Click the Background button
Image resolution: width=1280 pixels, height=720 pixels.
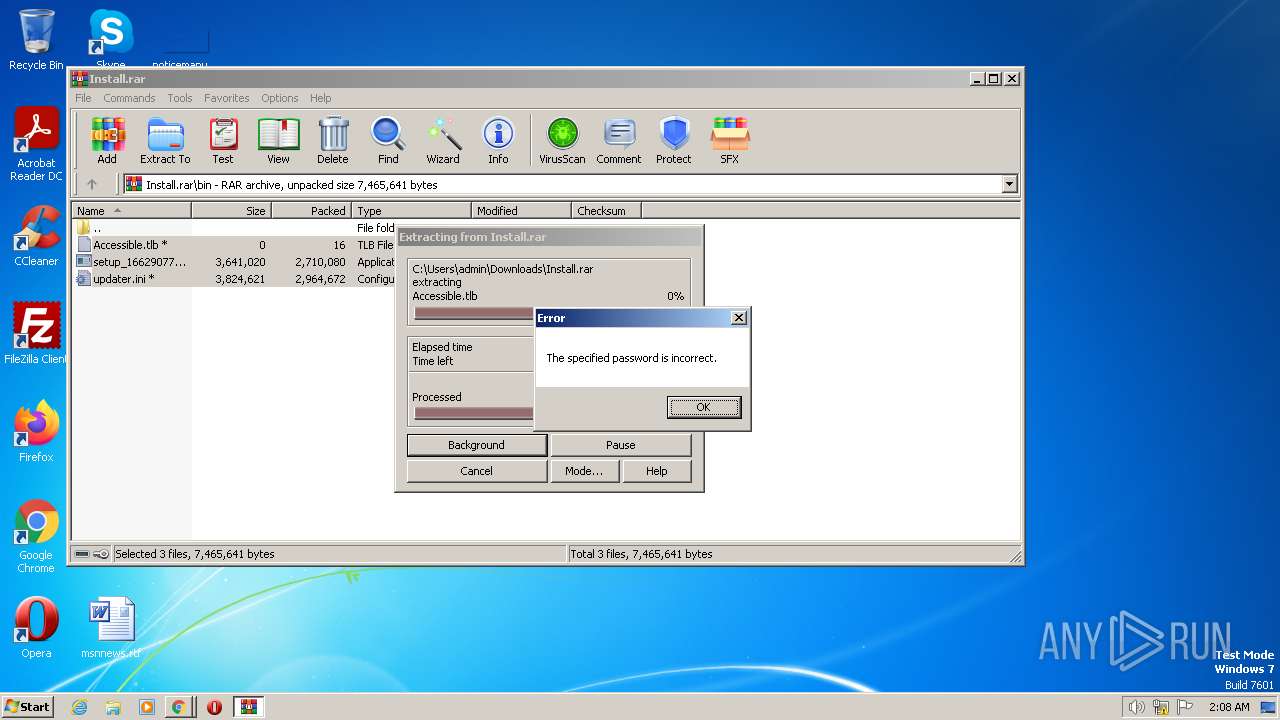pos(476,445)
